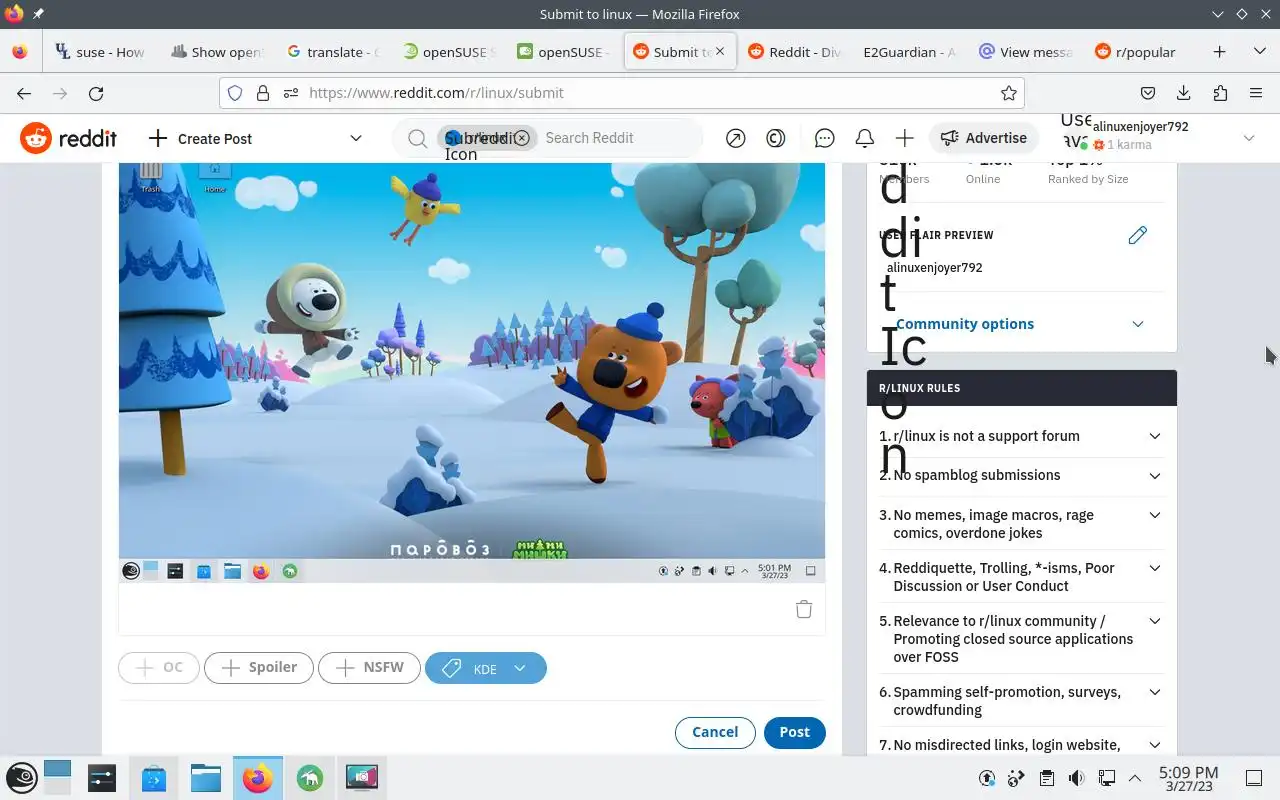Click the screenshot tool taskbar icon
Image resolution: width=1280 pixels, height=800 pixels.
[x=361, y=777]
